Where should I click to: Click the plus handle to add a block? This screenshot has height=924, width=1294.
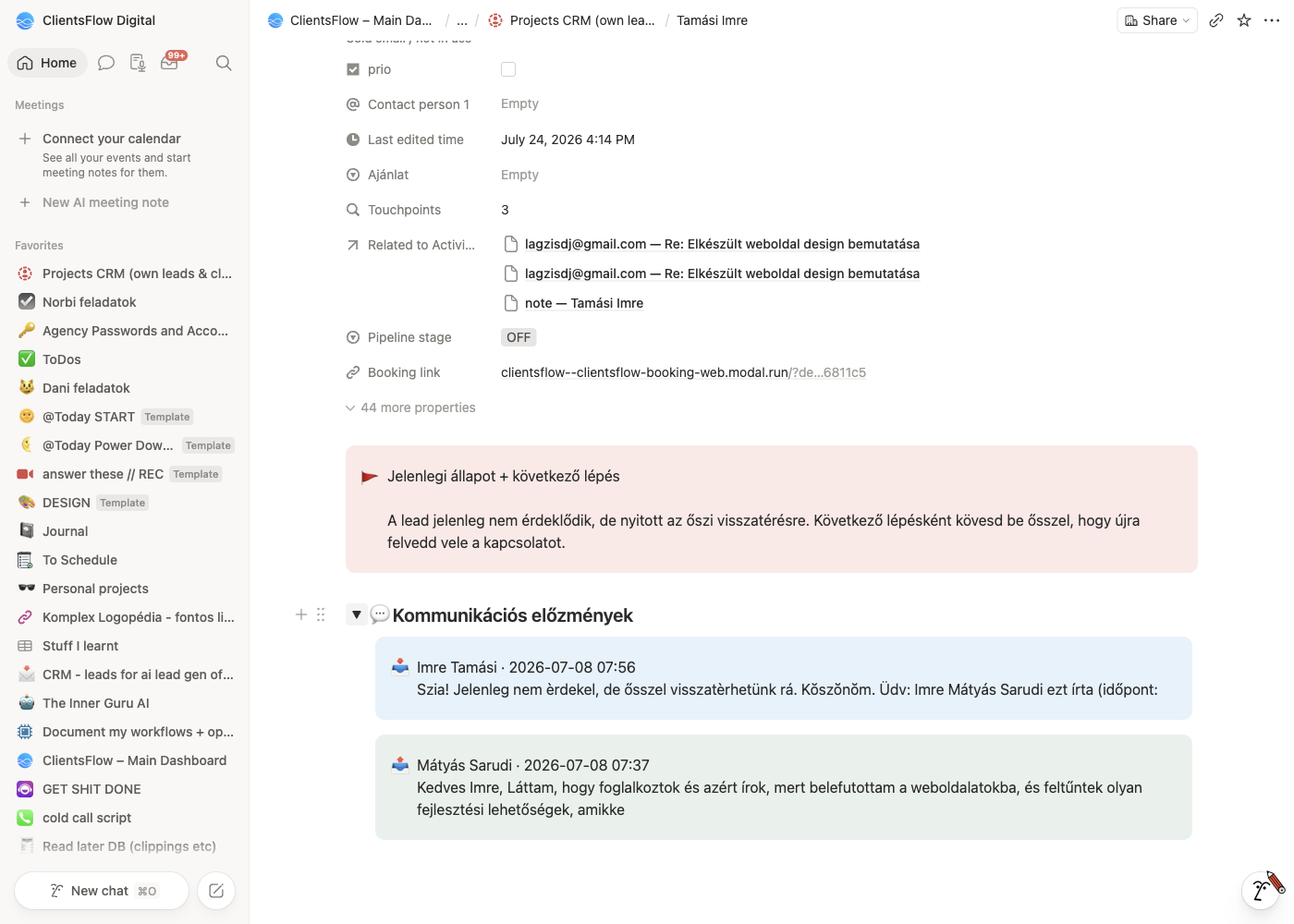coord(301,614)
